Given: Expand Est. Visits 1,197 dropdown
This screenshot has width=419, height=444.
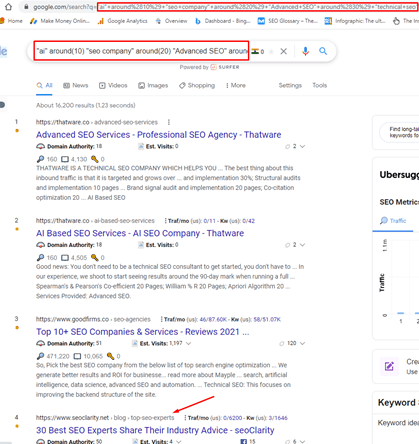Looking at the screenshot, I should click(x=188, y=343).
